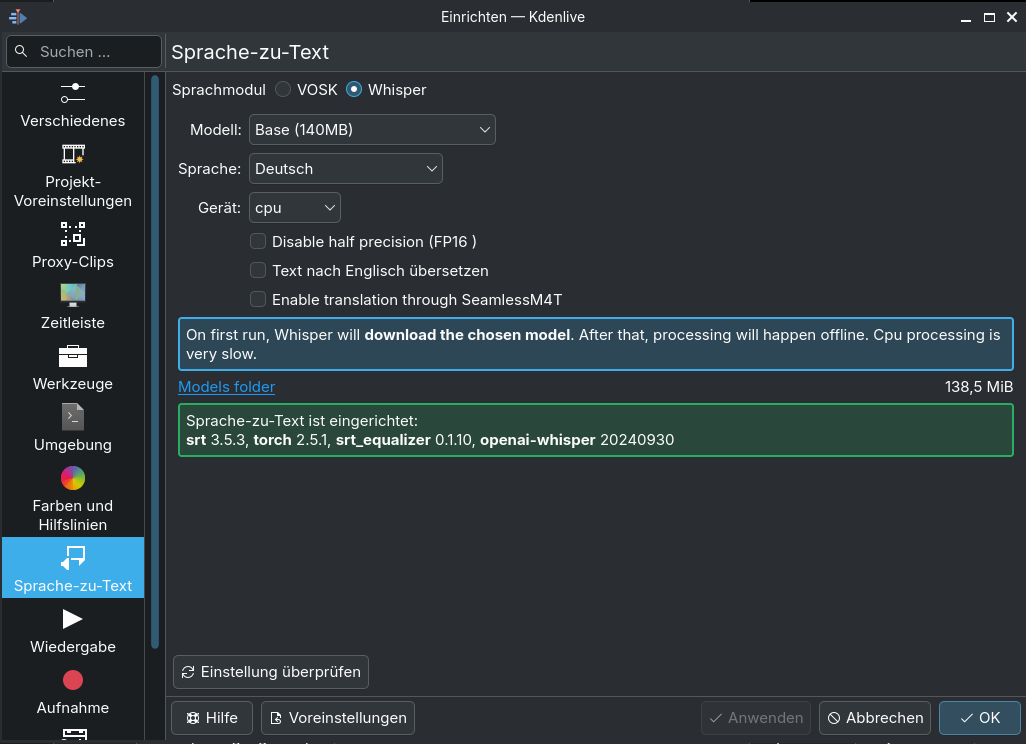Focus the Suchen search field
1026x744 pixels.
[84, 52]
